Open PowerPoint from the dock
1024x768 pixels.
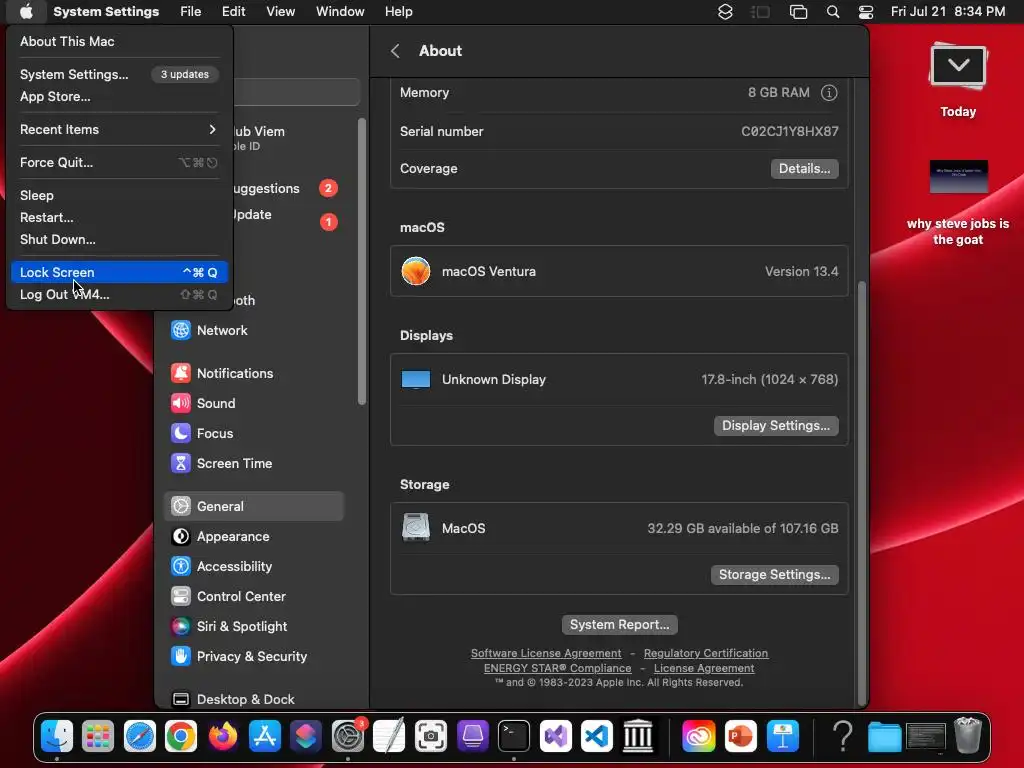pos(740,736)
